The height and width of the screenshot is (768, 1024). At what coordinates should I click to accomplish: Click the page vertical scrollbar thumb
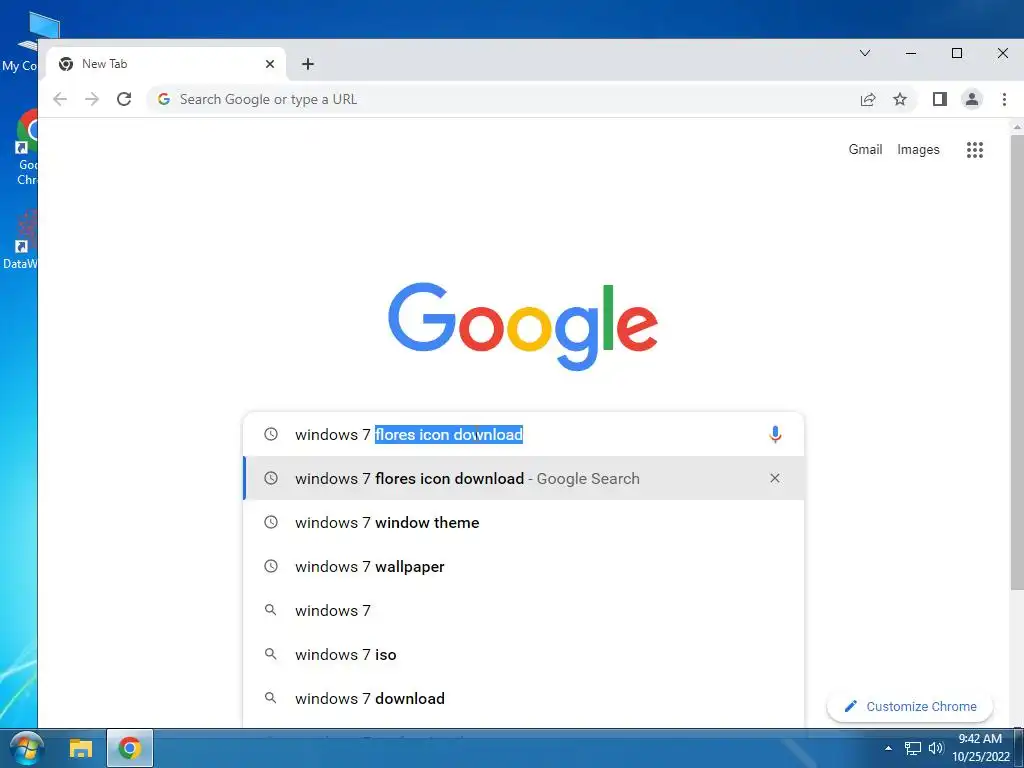point(1017,361)
